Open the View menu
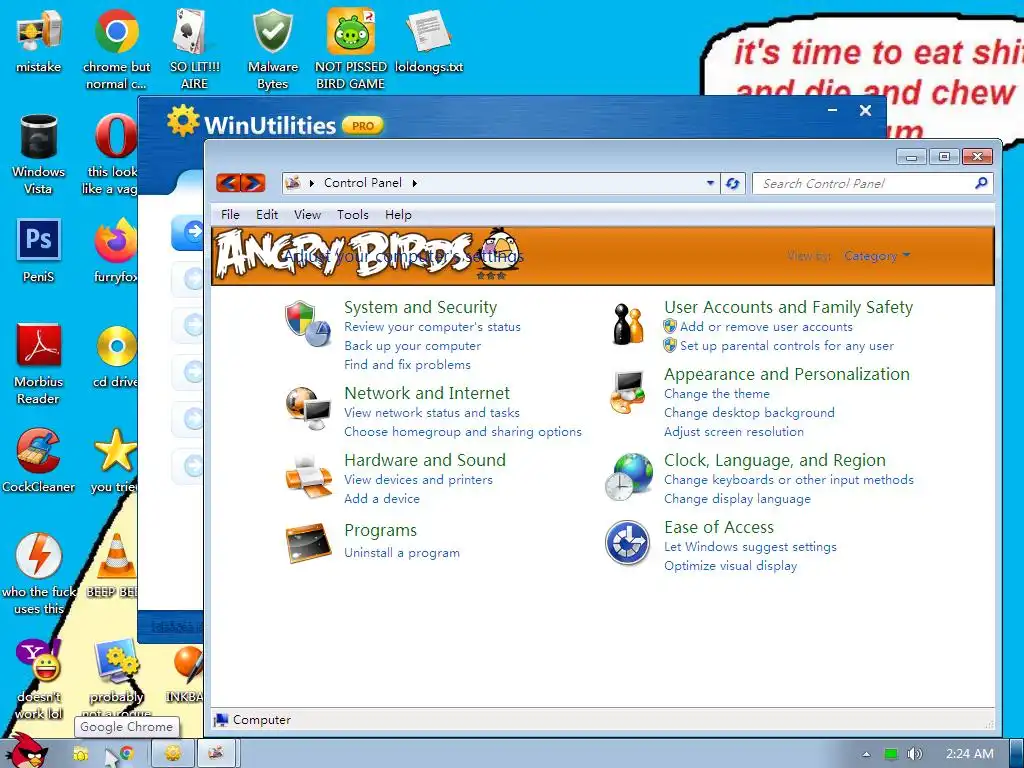This screenshot has width=1024, height=768. coord(307,215)
